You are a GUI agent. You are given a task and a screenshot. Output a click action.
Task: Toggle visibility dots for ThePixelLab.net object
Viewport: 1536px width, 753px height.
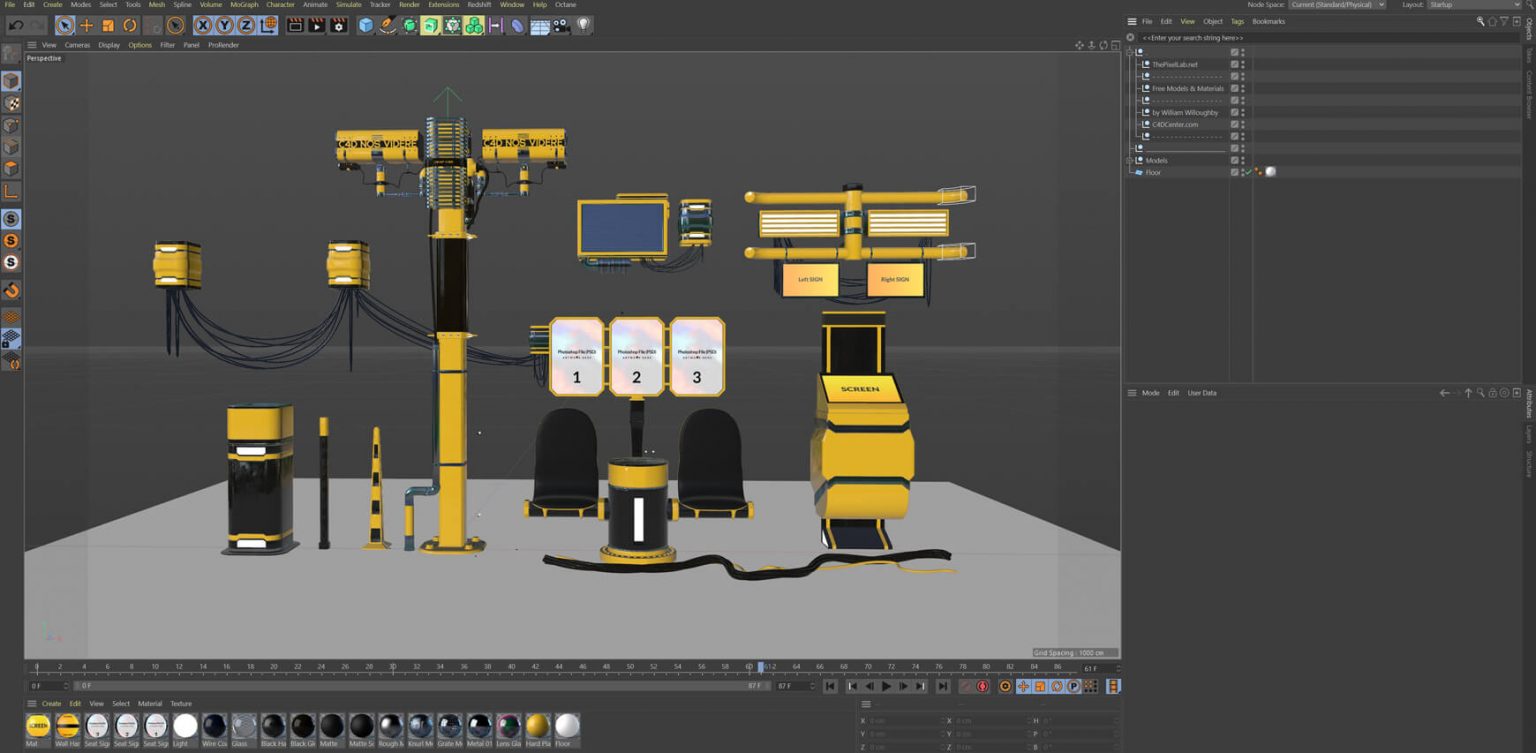pyautogui.click(x=1243, y=64)
